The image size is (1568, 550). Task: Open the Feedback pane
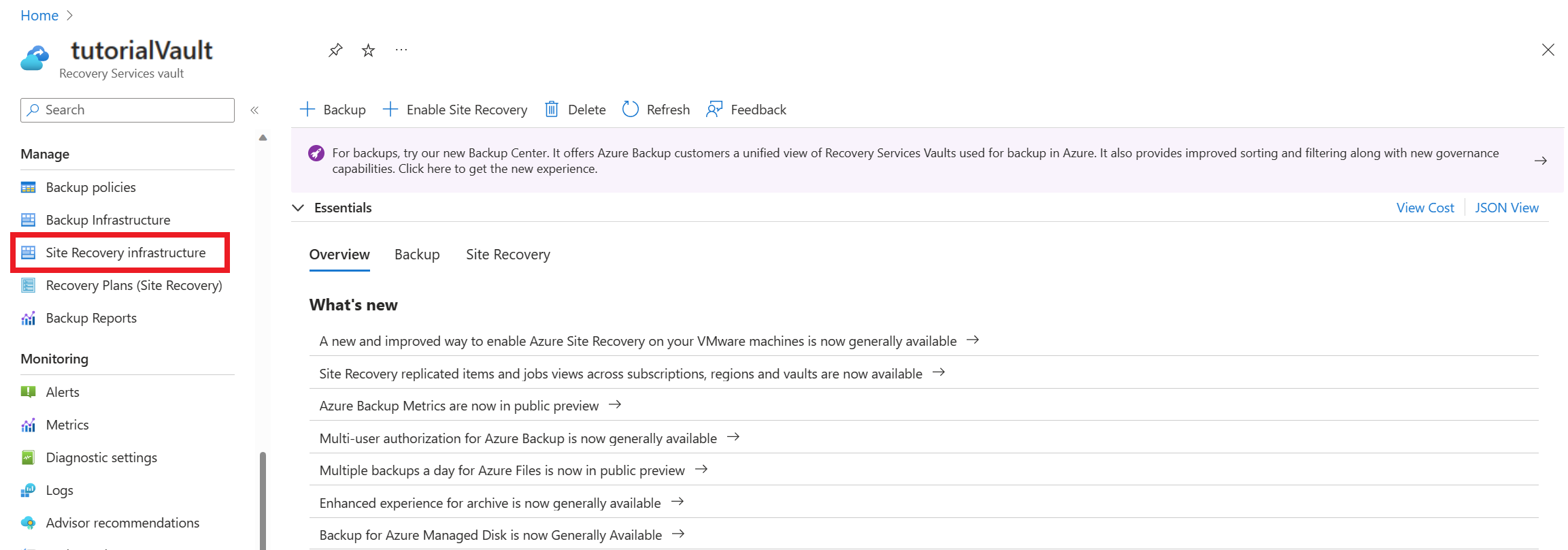[746, 110]
